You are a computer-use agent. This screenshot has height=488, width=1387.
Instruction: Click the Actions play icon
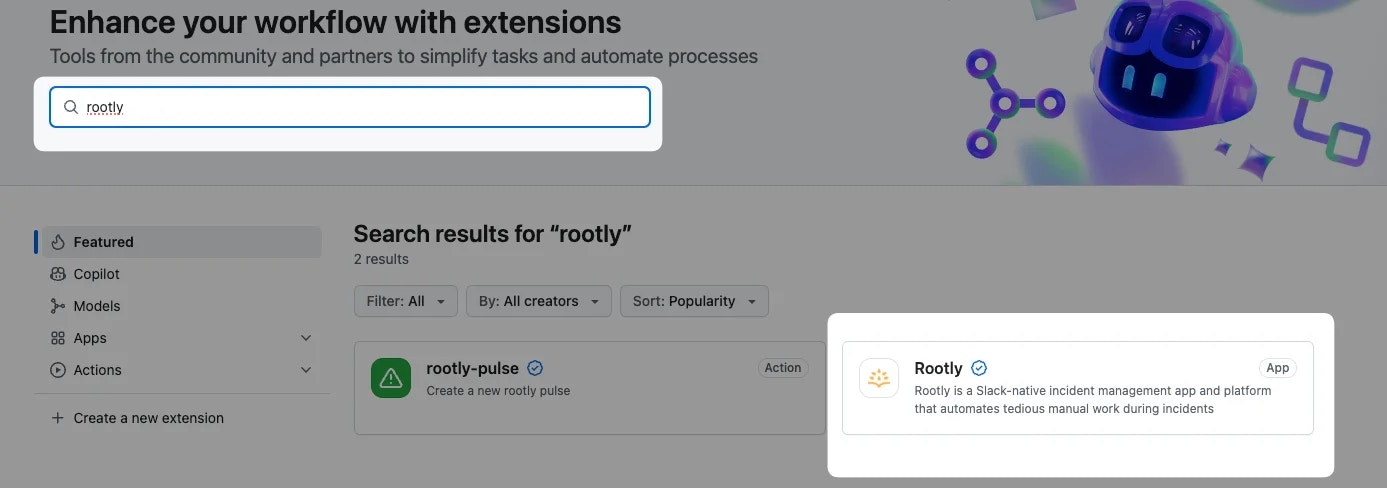coord(58,370)
